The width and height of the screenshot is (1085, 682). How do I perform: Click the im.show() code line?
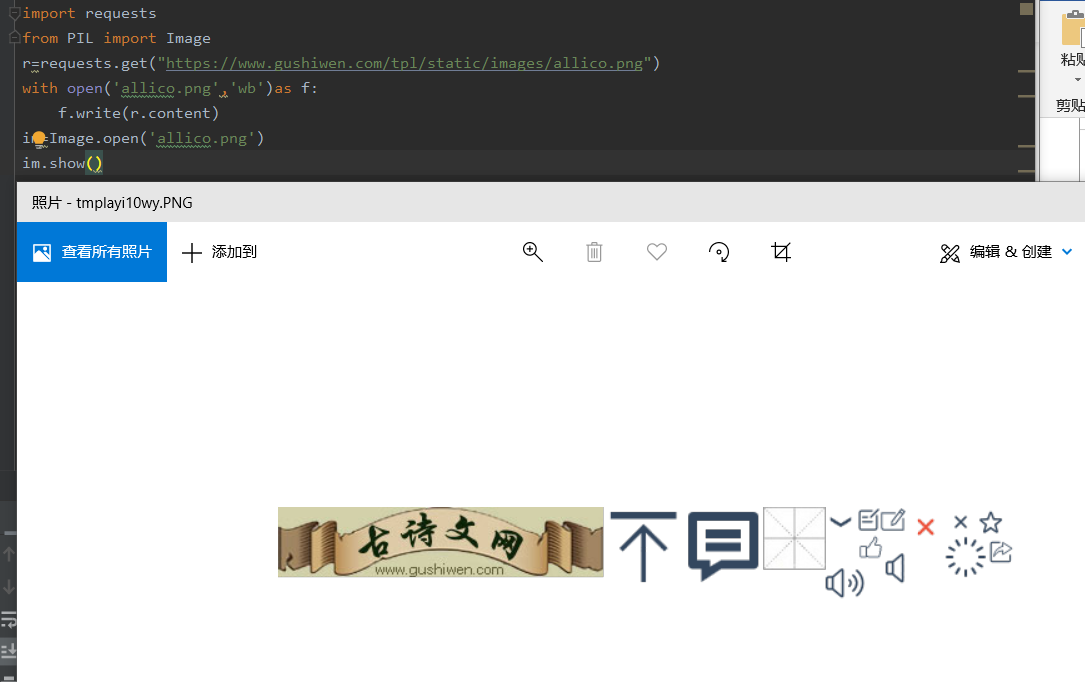62,163
